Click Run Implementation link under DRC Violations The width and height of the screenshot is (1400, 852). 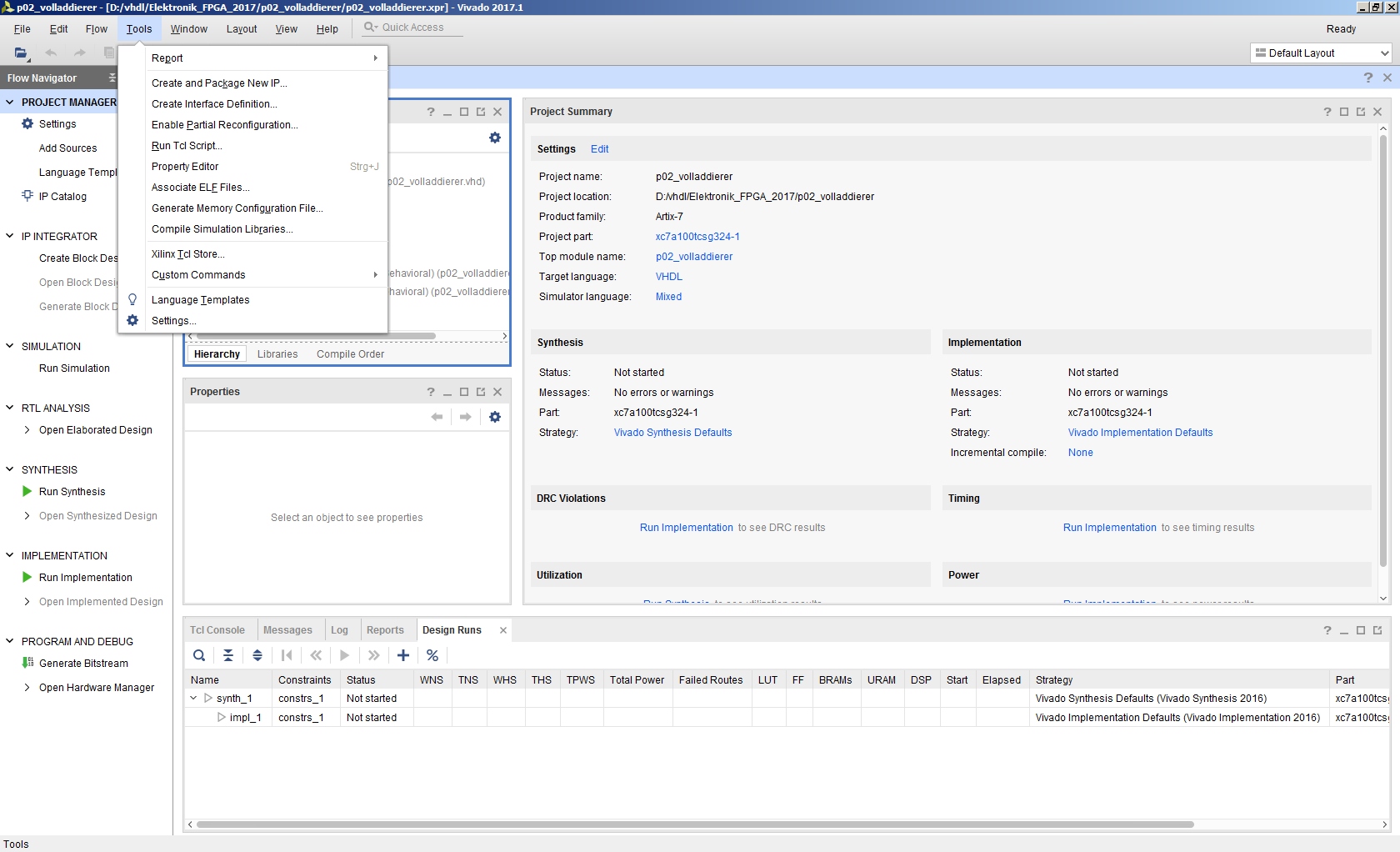point(687,528)
